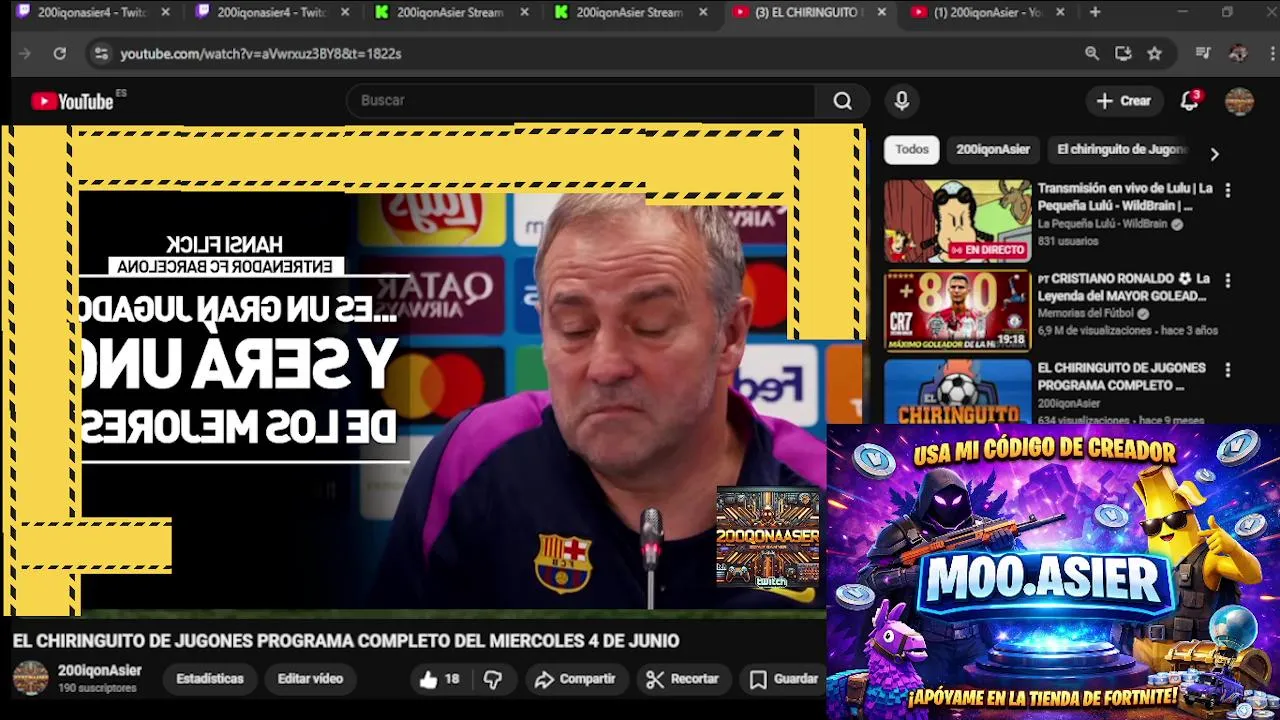Close the (3) EL CHIRINGUITO tab
This screenshot has width=1280, height=720.
point(881,12)
